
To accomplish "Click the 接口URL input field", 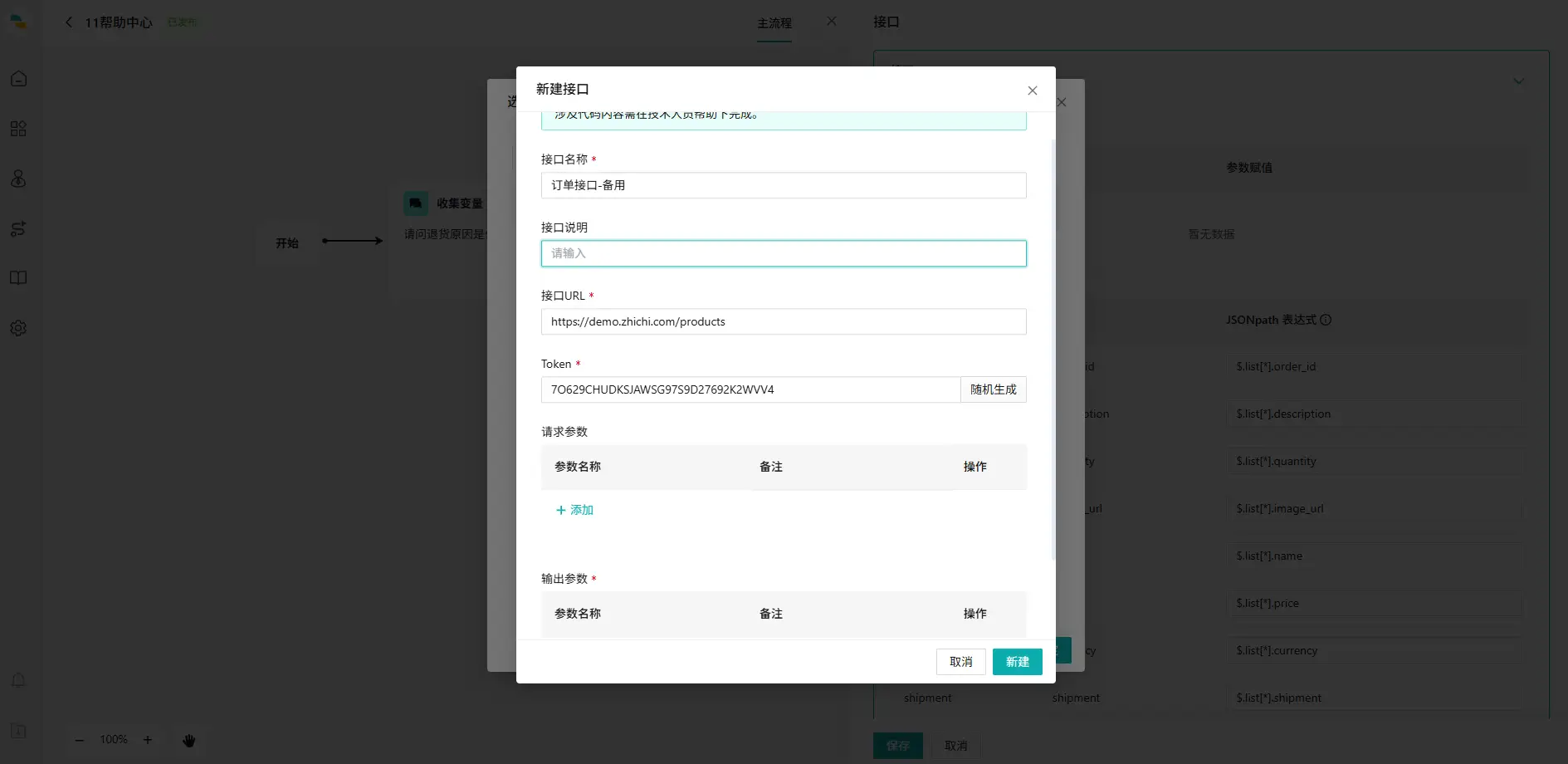I will pyautogui.click(x=784, y=321).
